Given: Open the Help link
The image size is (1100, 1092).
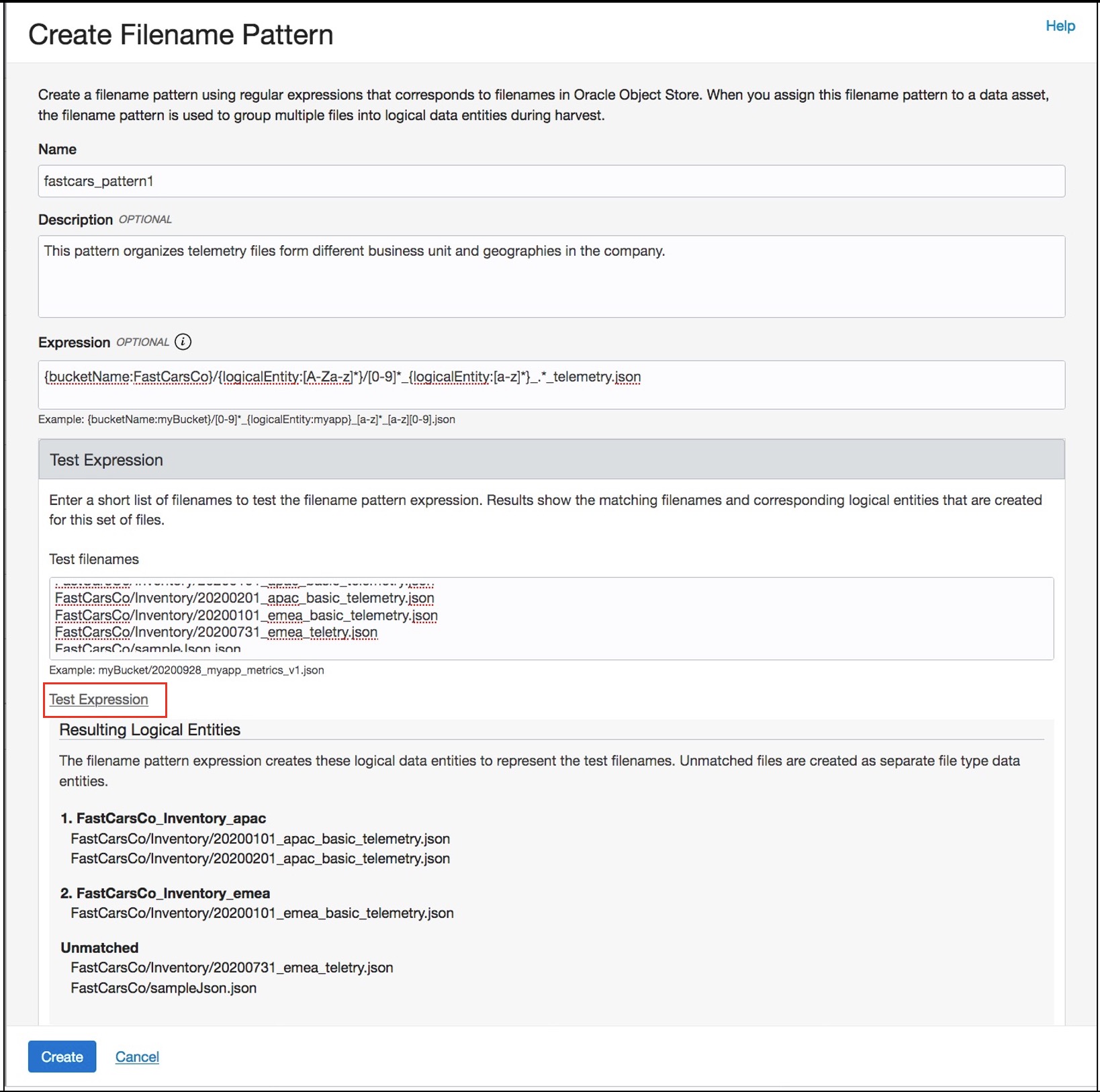Looking at the screenshot, I should click(1060, 26).
